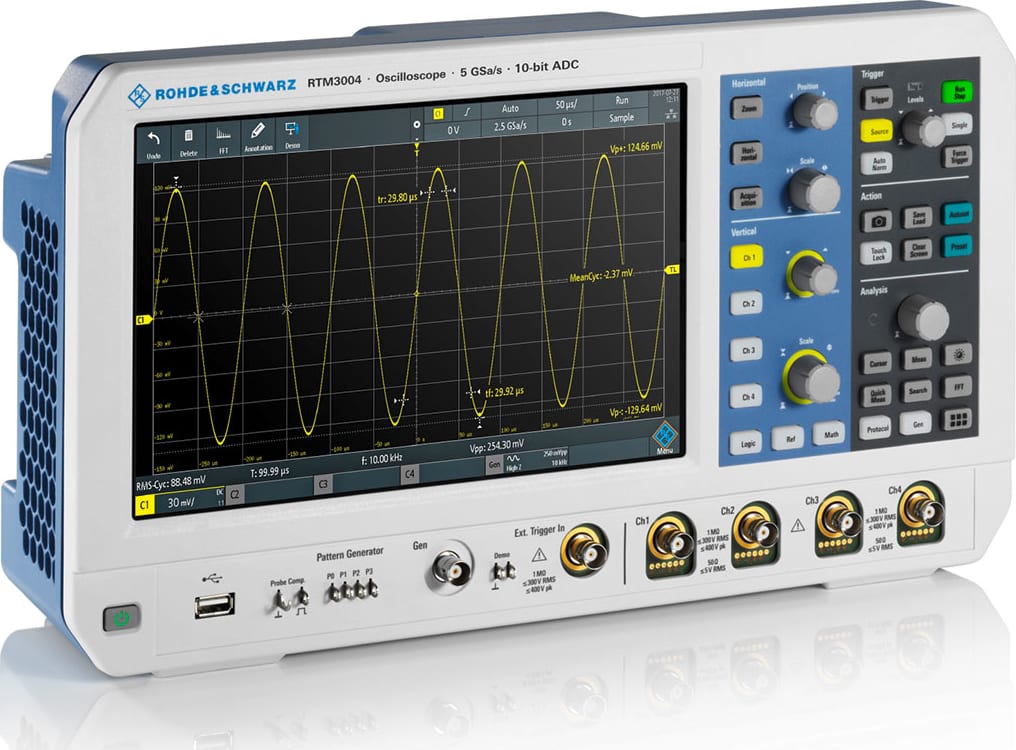1016x750 pixels.
Task: Touch the Ext. Trigger In connector
Action: pyautogui.click(x=584, y=550)
